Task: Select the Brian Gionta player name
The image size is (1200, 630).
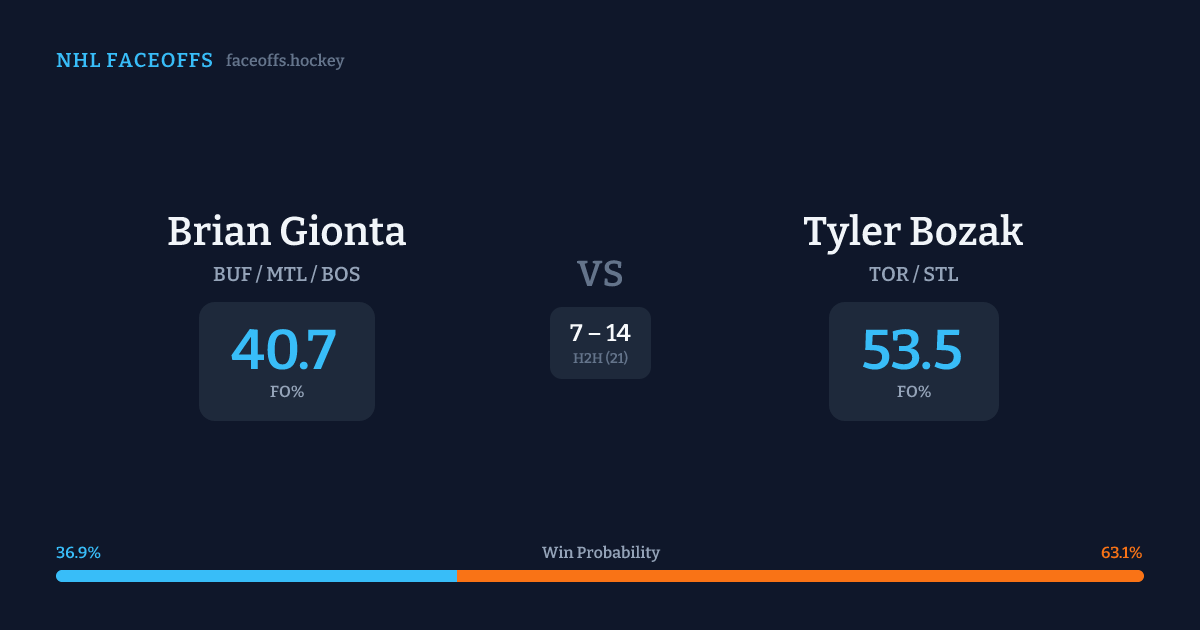Action: pos(287,231)
